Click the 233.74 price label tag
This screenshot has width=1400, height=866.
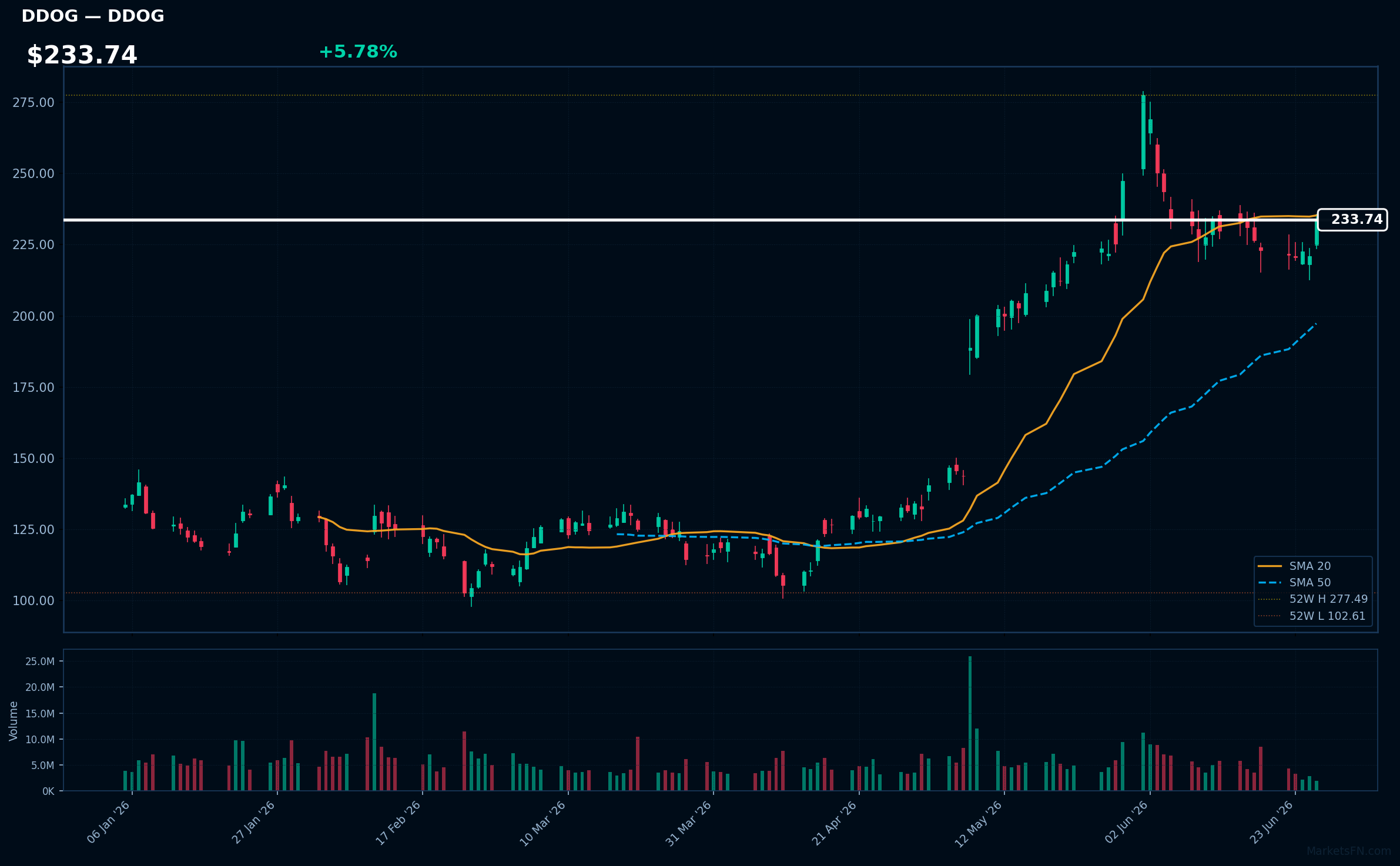(1352, 220)
